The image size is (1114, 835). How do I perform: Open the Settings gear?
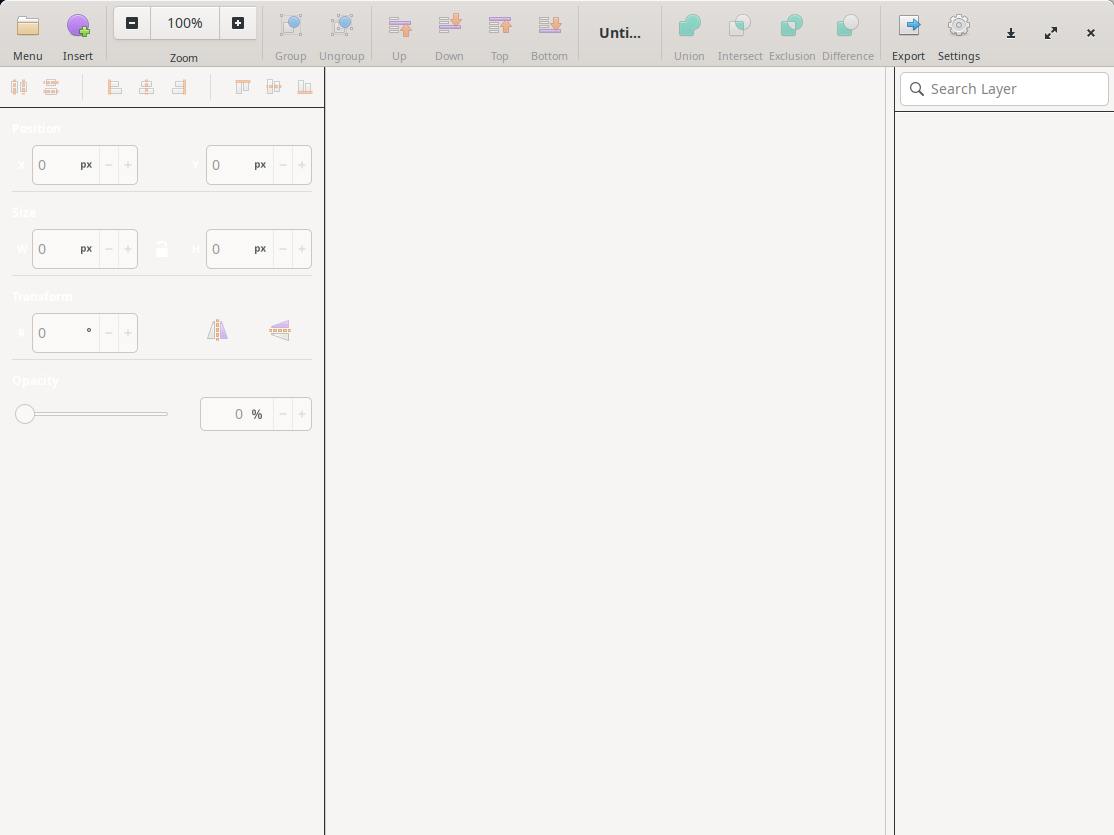pyautogui.click(x=958, y=26)
